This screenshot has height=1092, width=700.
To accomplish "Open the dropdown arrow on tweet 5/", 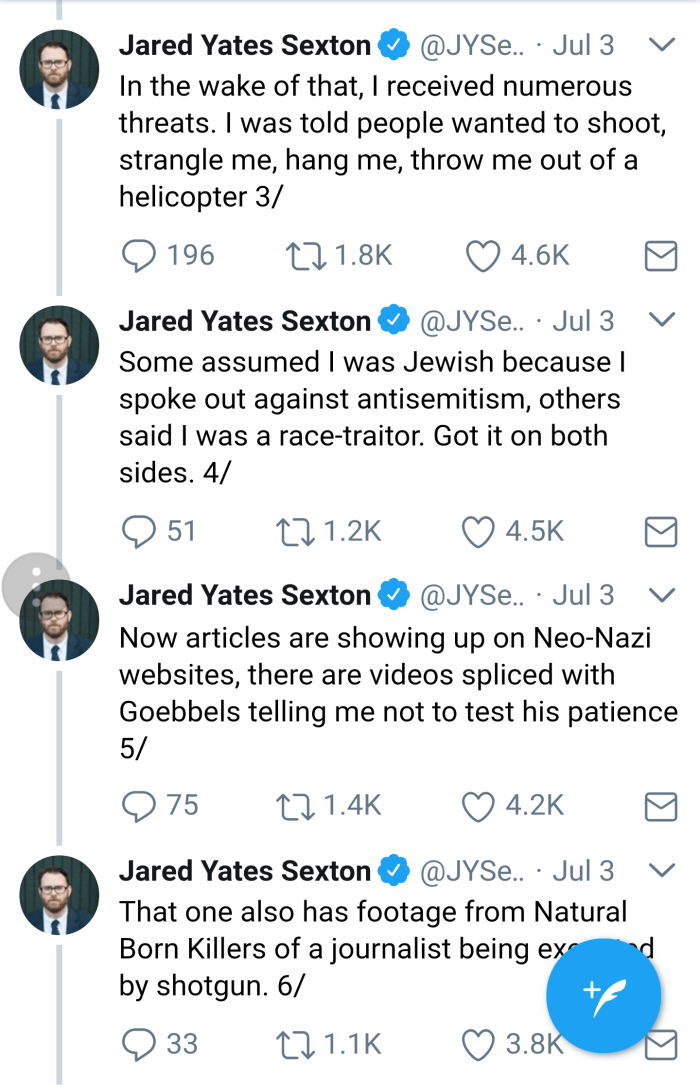I will (662, 595).
